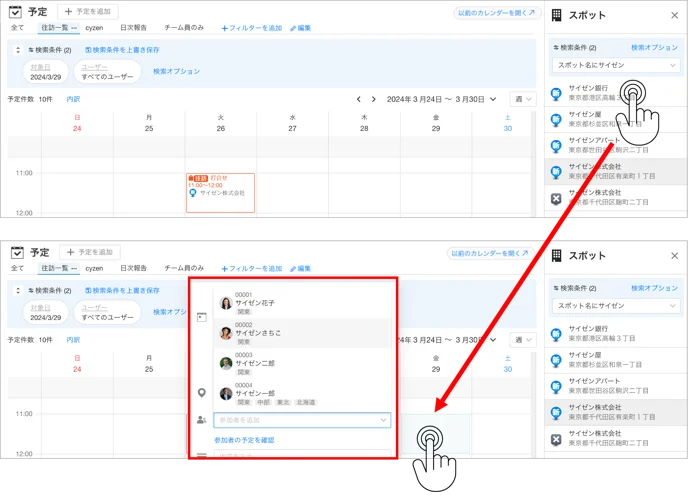The image size is (688, 496).
Task: Click 東京都世田谷区駒沢二丁目 address in lower screenshot
Action: point(608,391)
